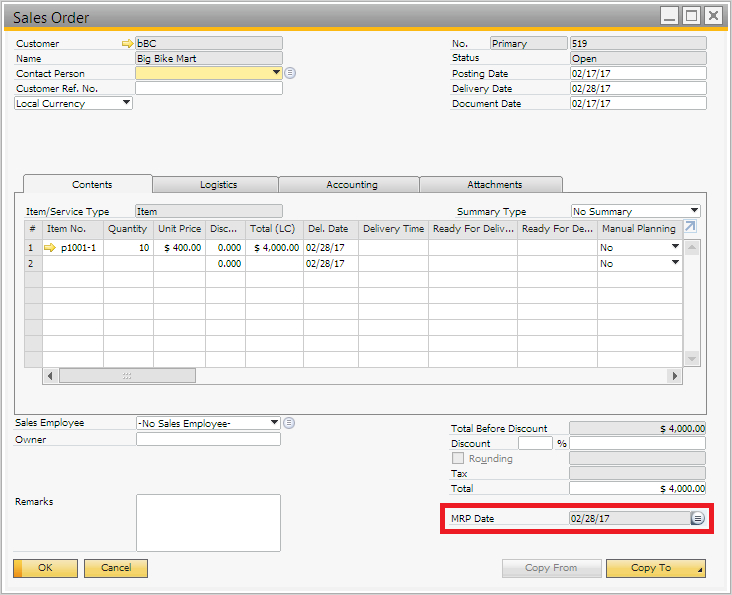Click the OK button
The image size is (732, 595).
(45, 568)
